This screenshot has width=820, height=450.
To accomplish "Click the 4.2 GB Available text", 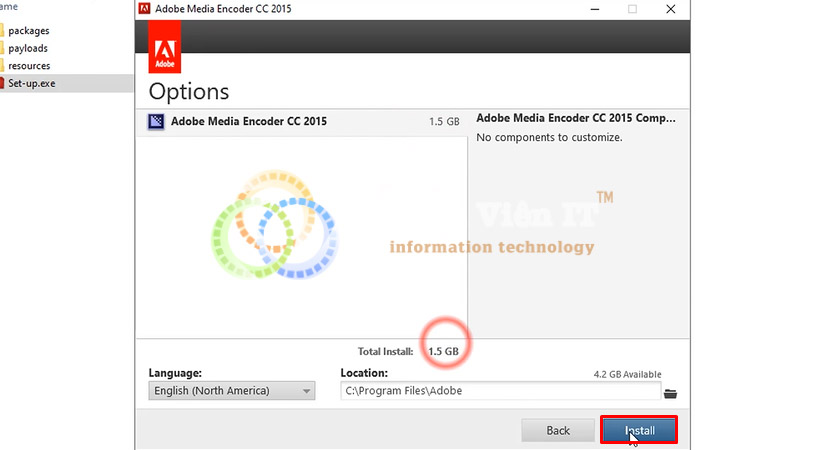I will pos(627,374).
